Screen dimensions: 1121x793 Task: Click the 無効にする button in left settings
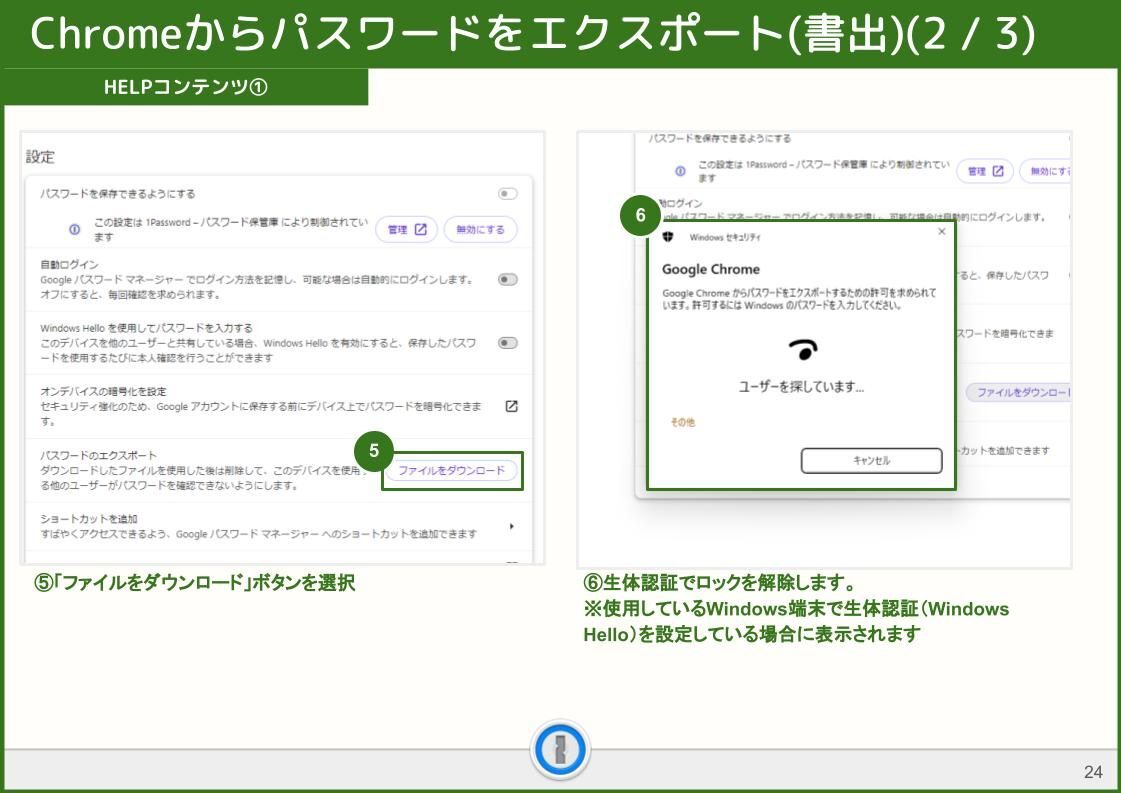point(480,230)
